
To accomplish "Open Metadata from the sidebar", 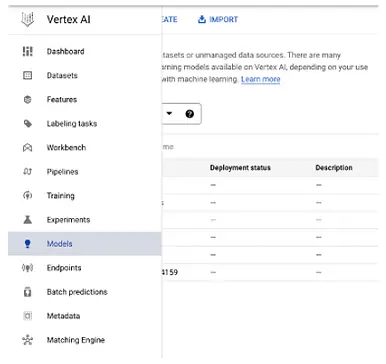I will (x=85, y=316).
